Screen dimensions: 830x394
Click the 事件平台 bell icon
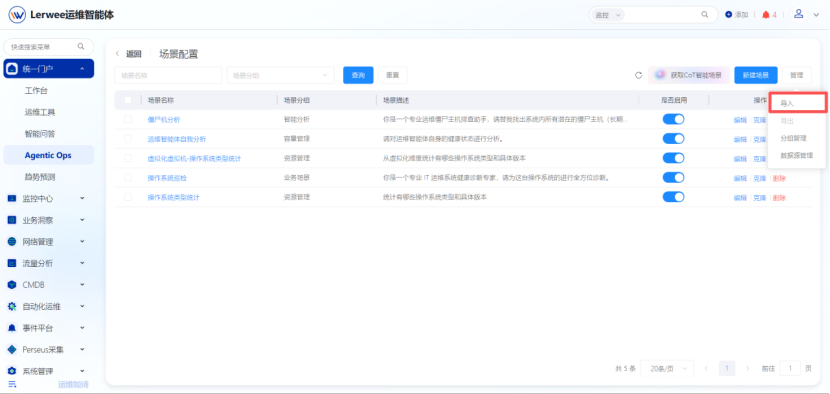coord(12,328)
